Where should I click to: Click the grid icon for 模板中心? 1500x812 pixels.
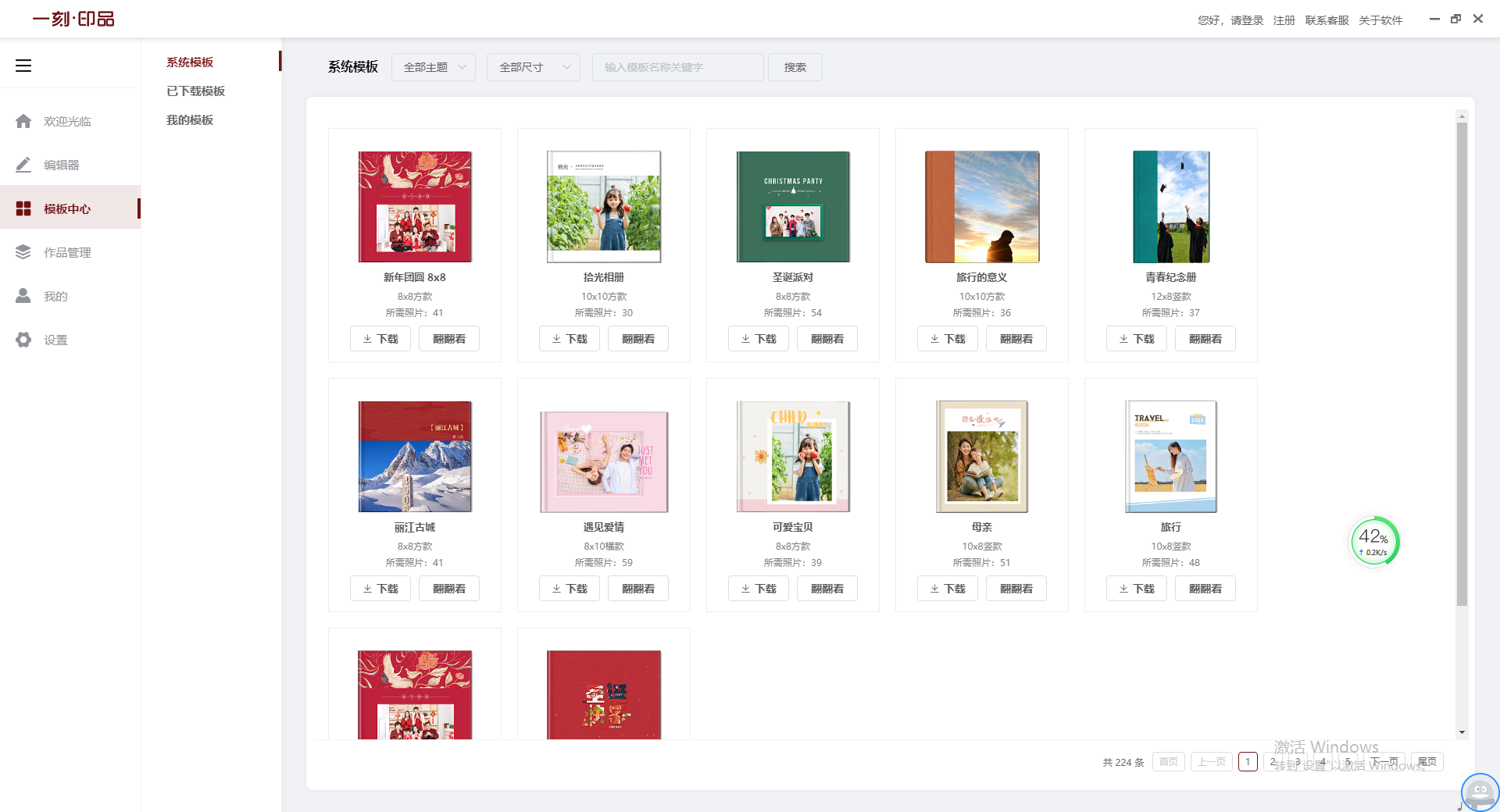point(23,208)
